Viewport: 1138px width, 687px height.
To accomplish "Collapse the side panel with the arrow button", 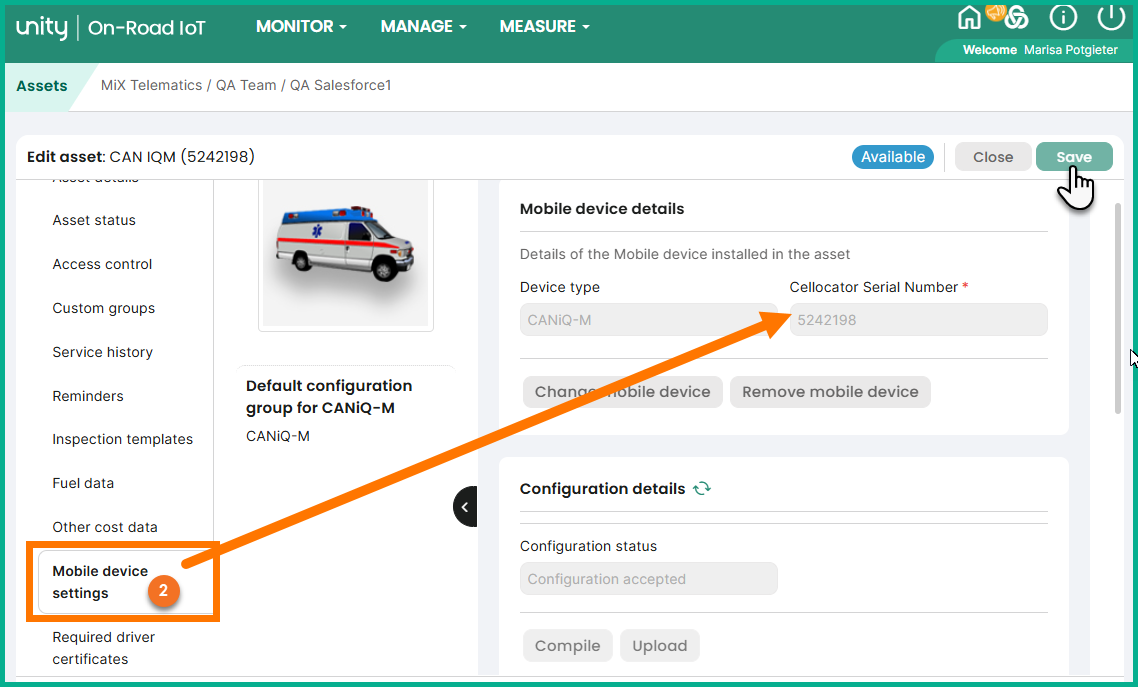I will [465, 507].
